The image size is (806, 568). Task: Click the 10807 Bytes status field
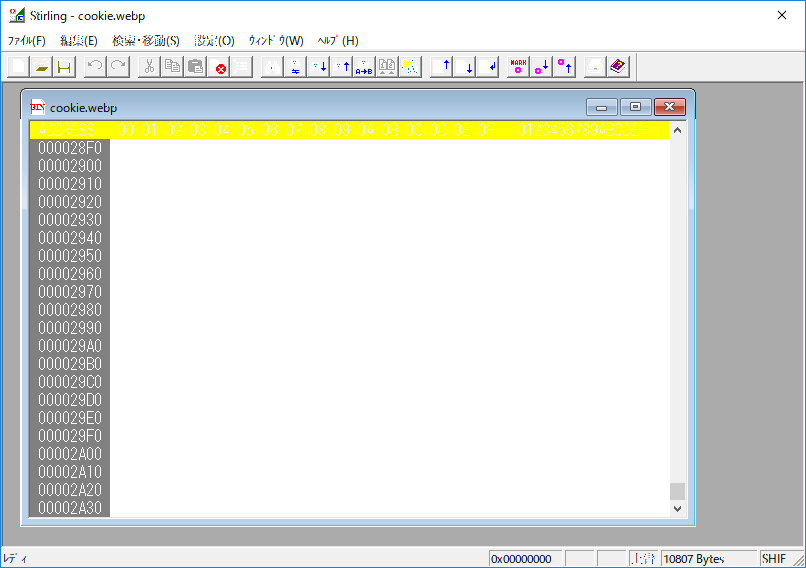coord(710,559)
